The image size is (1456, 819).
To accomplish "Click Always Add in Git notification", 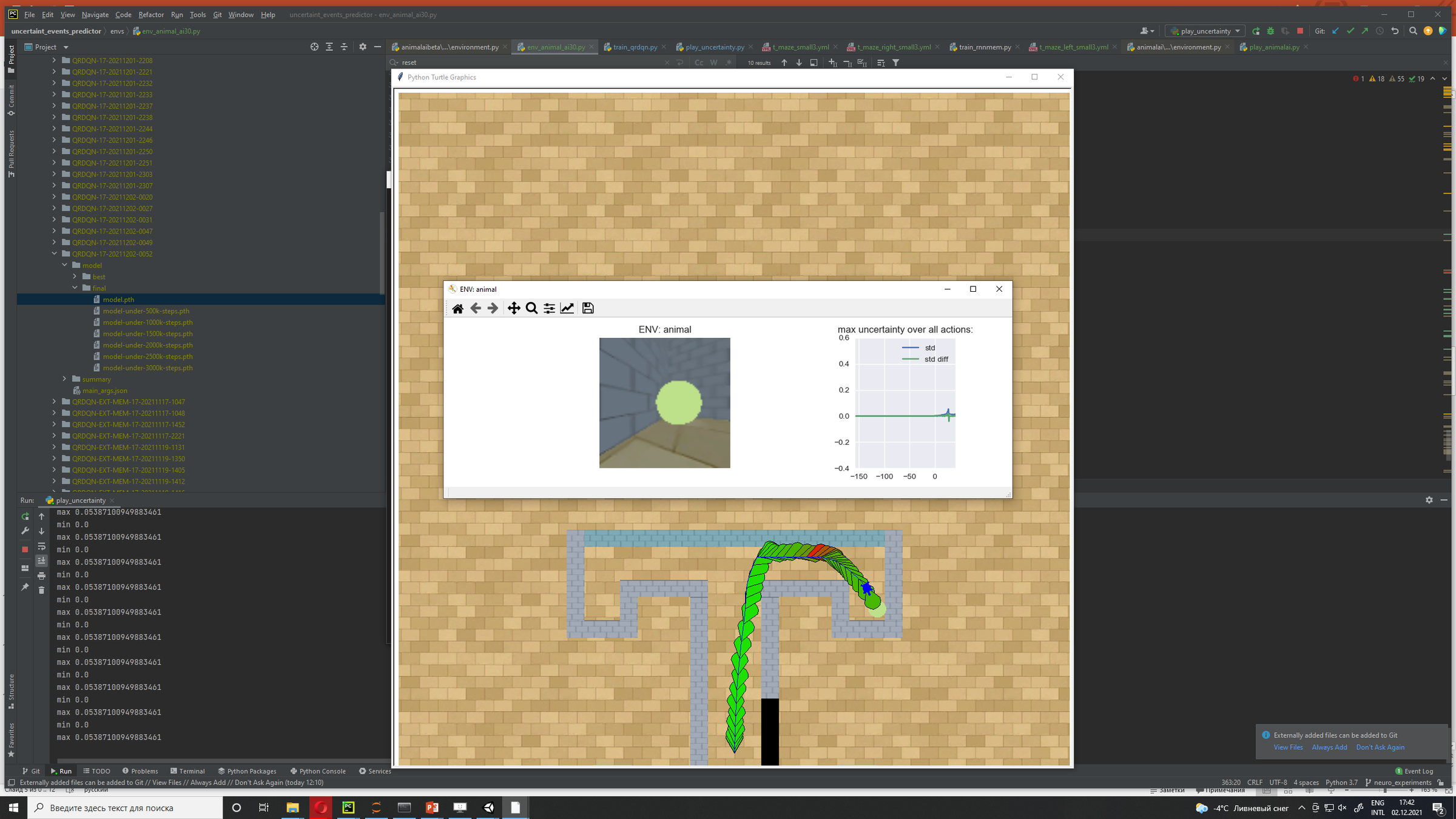I will [x=1329, y=747].
